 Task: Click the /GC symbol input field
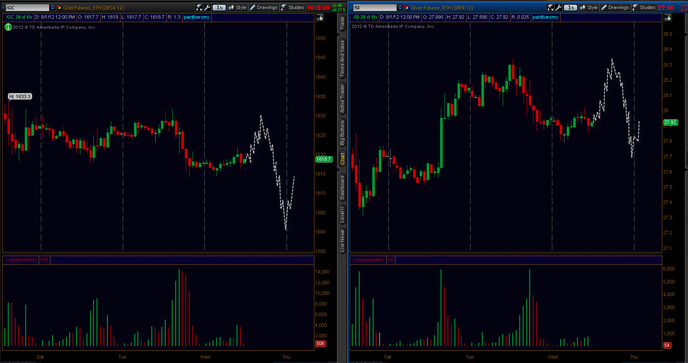(27, 7)
